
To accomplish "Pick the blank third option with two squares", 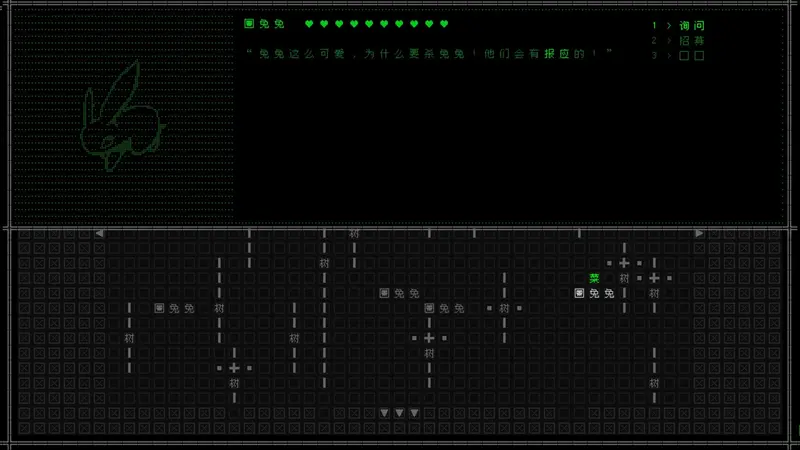I will [x=692, y=56].
